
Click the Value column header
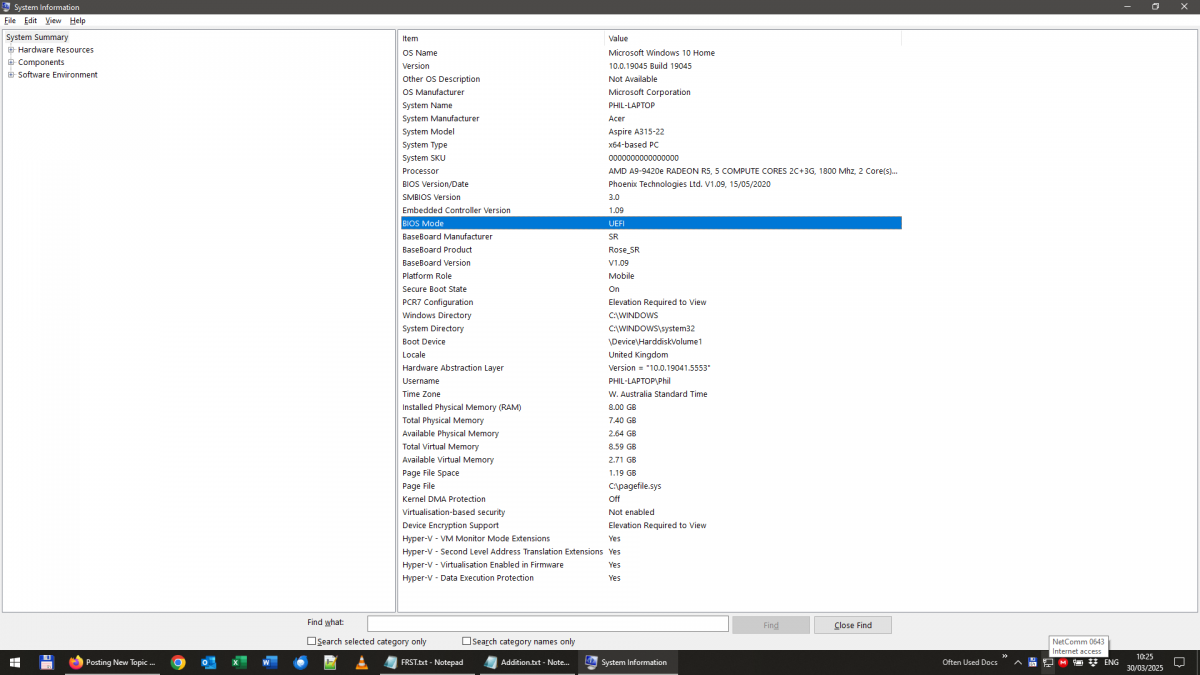(753, 38)
